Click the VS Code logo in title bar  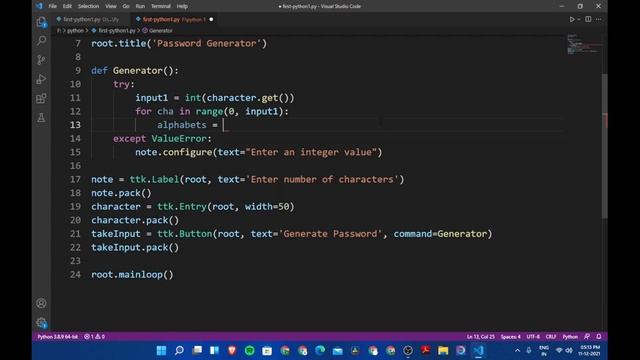(x=39, y=6)
